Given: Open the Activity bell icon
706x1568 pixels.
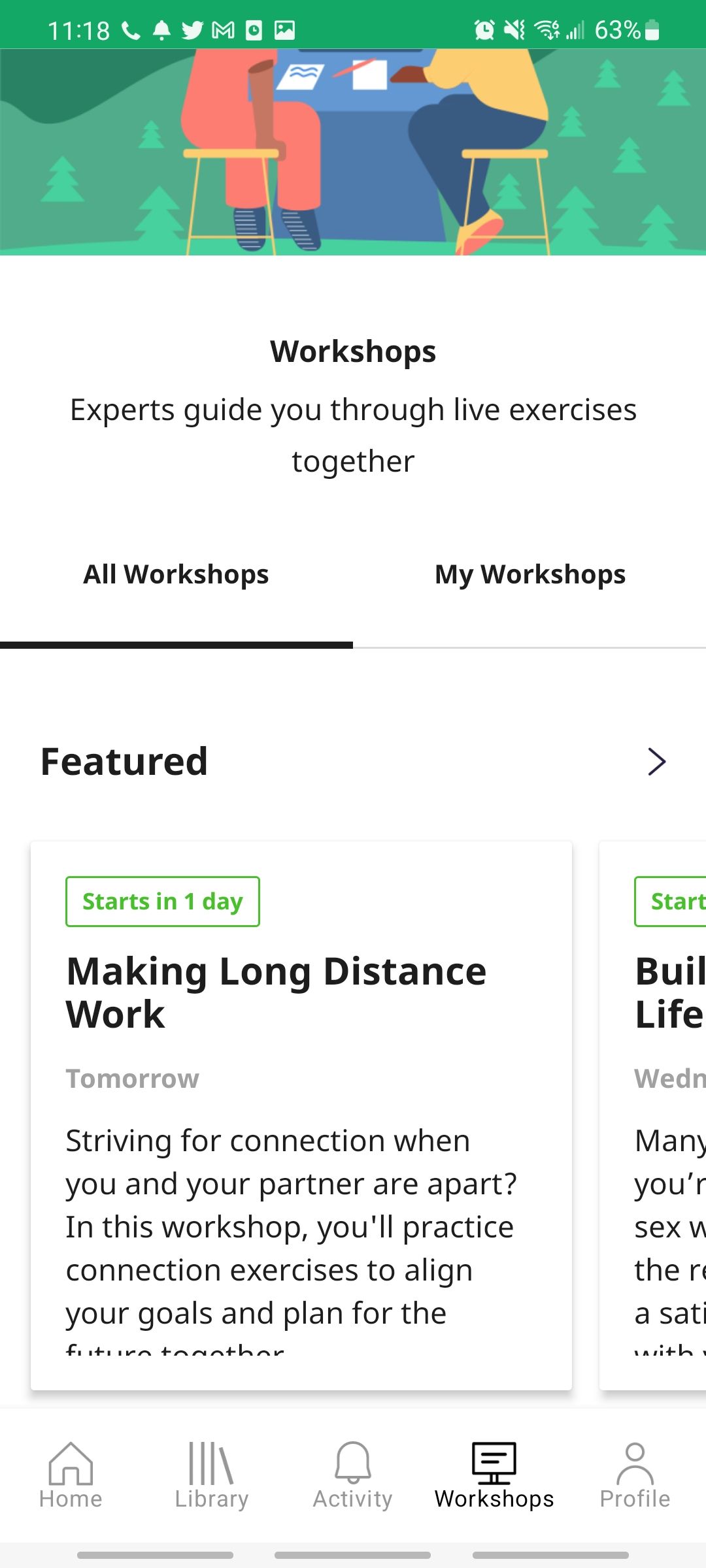Looking at the screenshot, I should pos(353,1463).
